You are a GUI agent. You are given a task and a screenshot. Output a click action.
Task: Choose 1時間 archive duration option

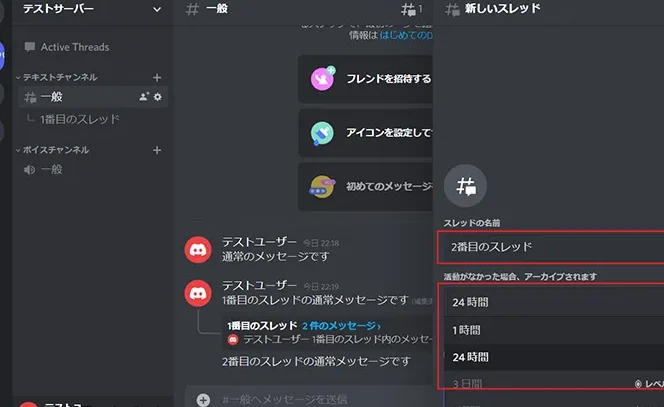point(550,329)
